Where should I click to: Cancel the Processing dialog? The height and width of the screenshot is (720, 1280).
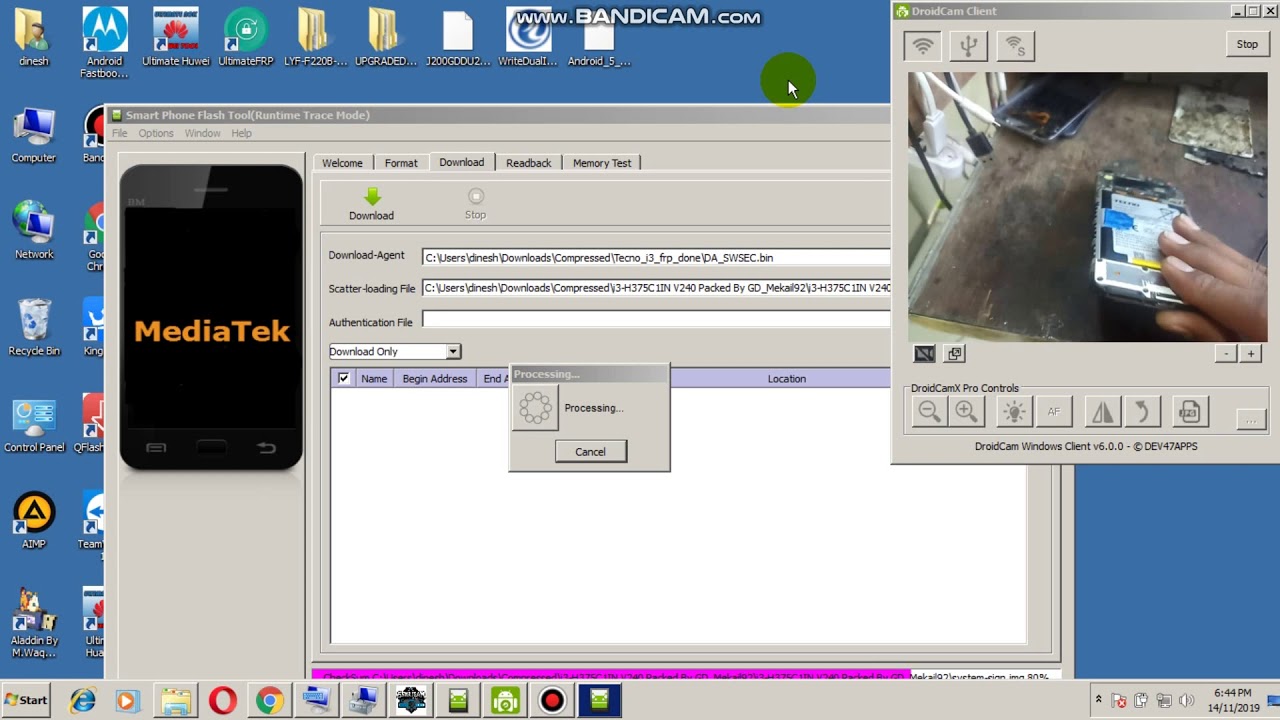590,451
